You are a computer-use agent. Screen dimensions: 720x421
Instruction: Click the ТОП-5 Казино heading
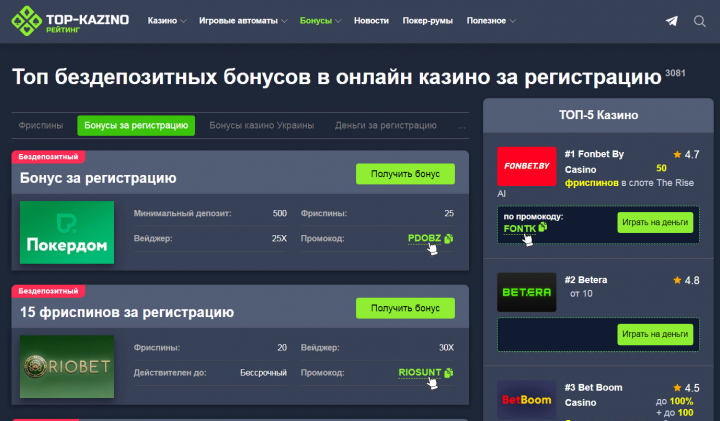[598, 115]
